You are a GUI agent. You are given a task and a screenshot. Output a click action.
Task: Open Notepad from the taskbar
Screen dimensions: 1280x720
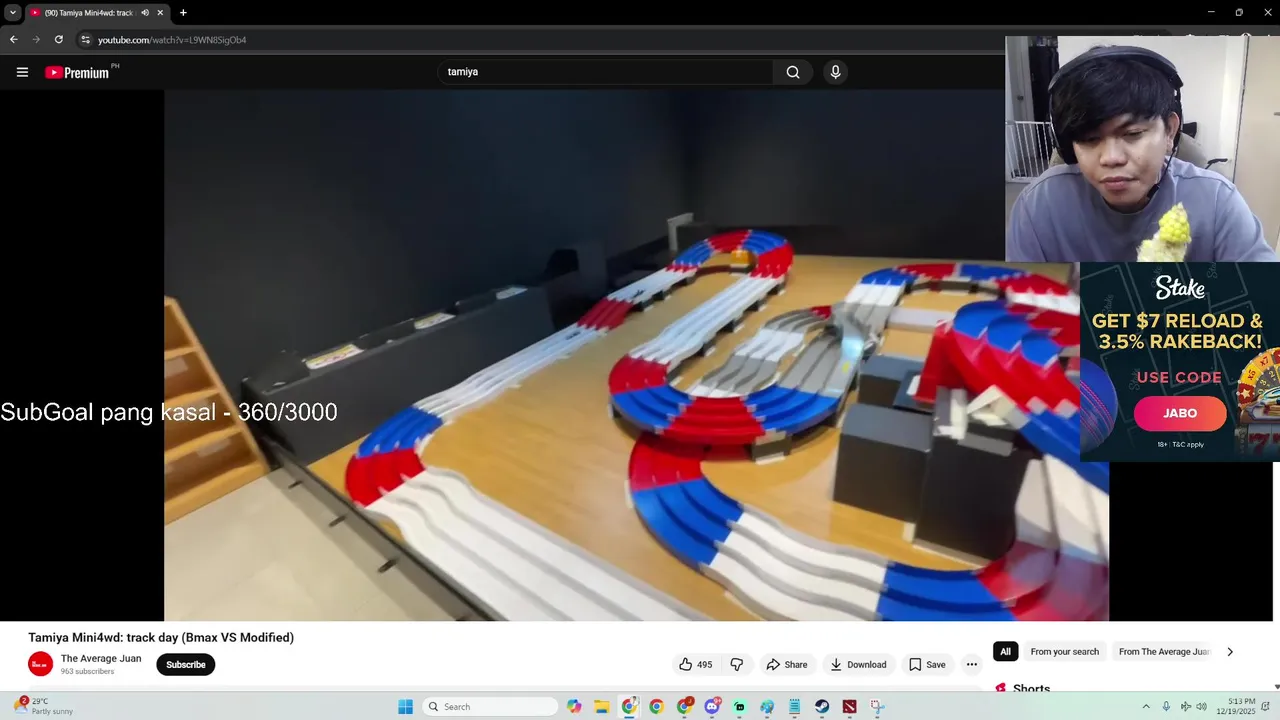click(x=794, y=707)
